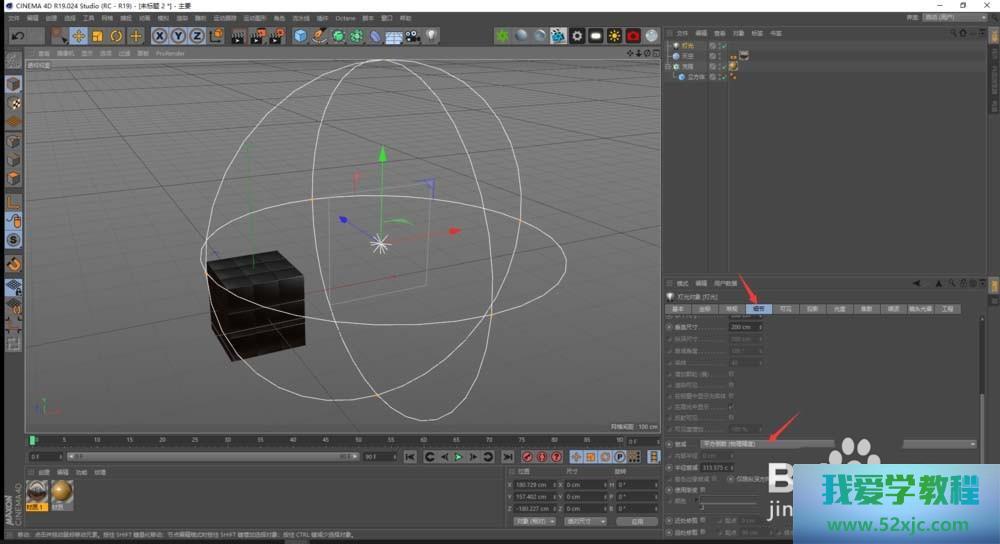This screenshot has width=1000, height=544.
Task: Click the 垂直尺寸 200 cm input field
Action: click(742, 327)
